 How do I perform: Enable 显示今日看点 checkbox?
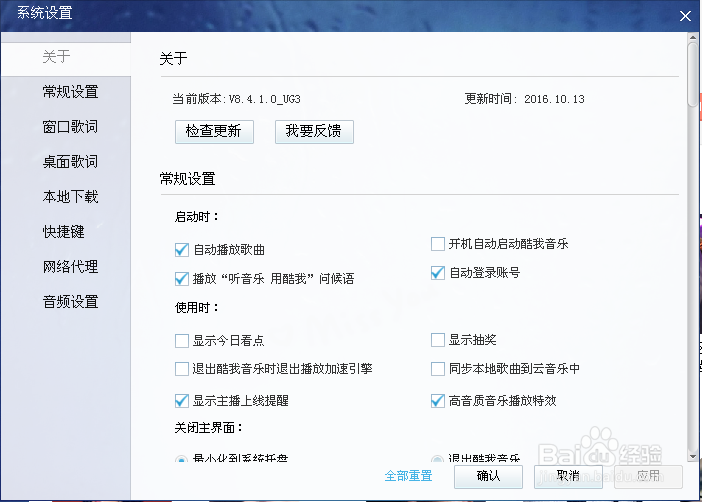(x=181, y=341)
